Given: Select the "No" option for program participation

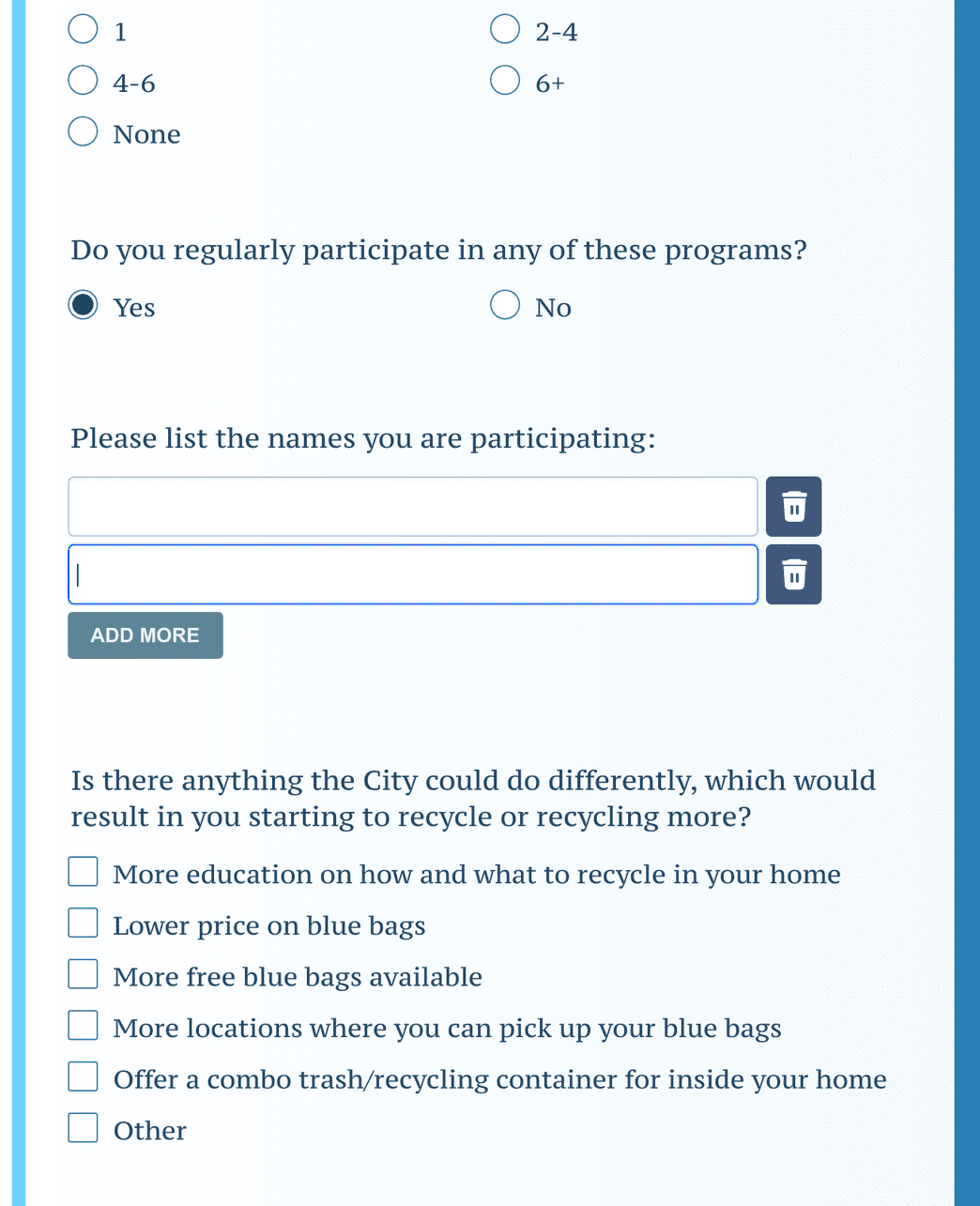Looking at the screenshot, I should 504,305.
